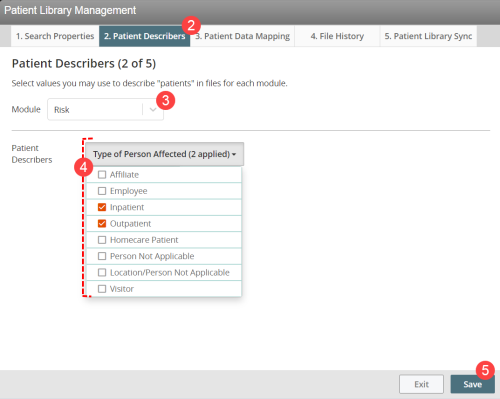Expand the Module dropdown chevron
This screenshot has height=399, width=500.
153,109
